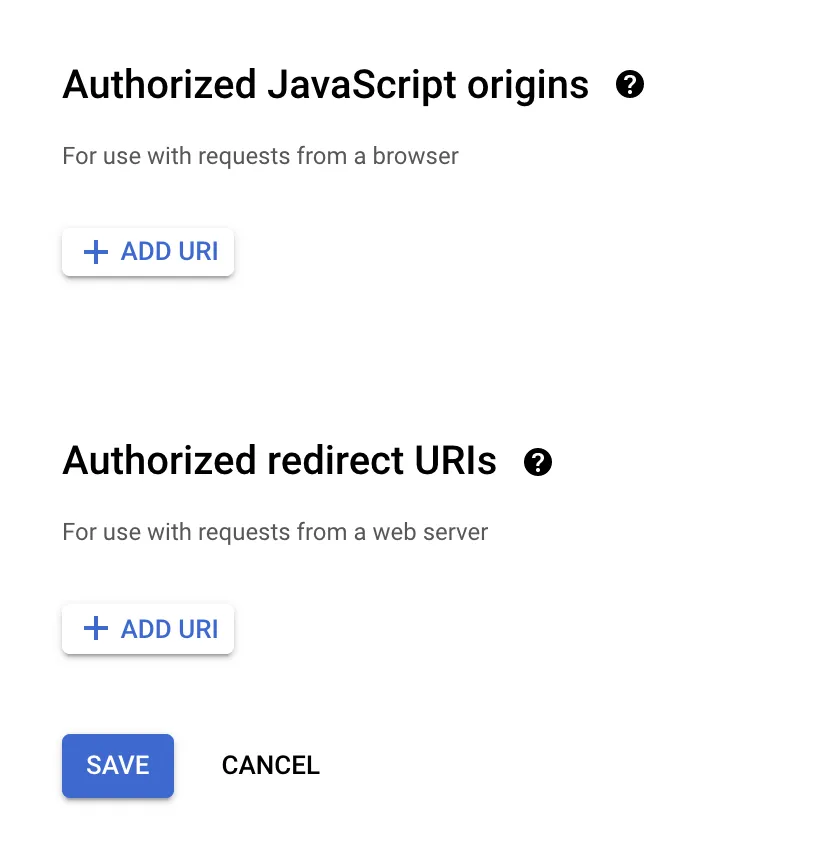Click the word "redirect" in the second heading
The height and width of the screenshot is (856, 830).
[x=326, y=462]
